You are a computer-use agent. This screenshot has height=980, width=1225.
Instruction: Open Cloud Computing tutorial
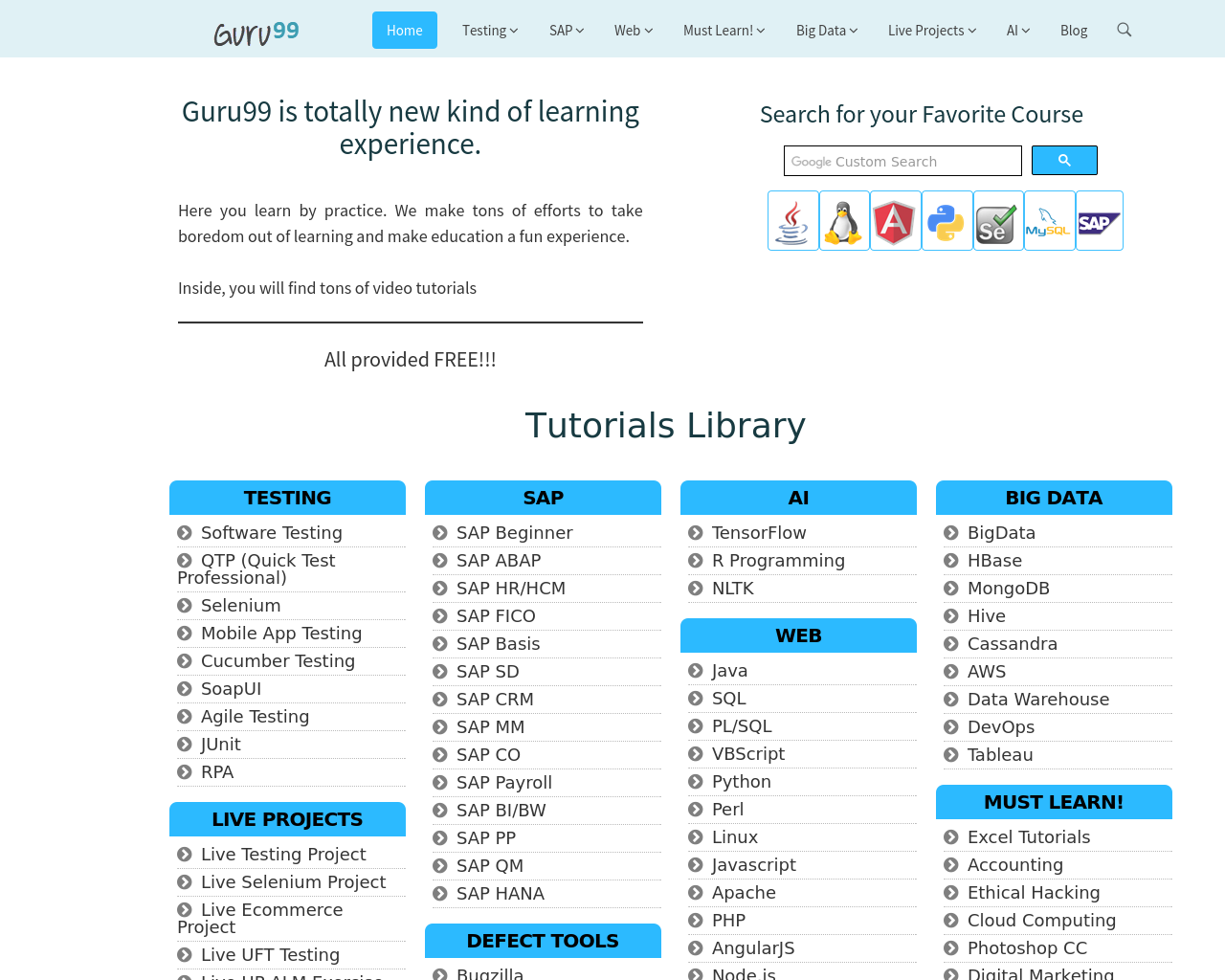(x=1041, y=921)
